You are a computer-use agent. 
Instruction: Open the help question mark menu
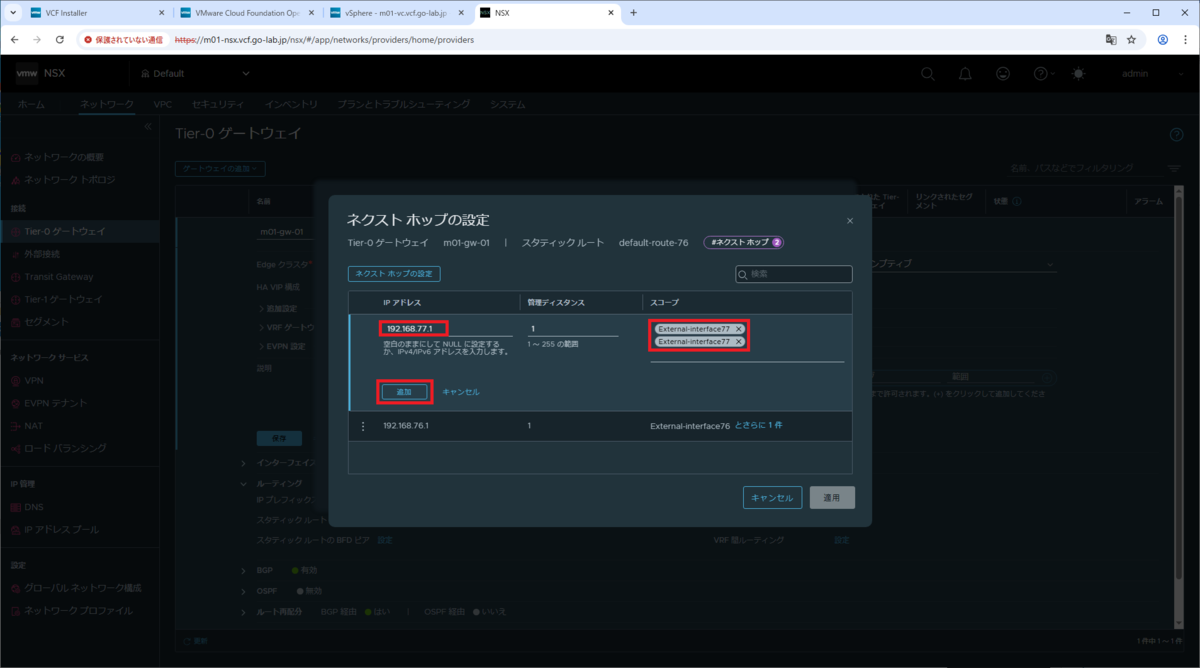tap(1044, 74)
